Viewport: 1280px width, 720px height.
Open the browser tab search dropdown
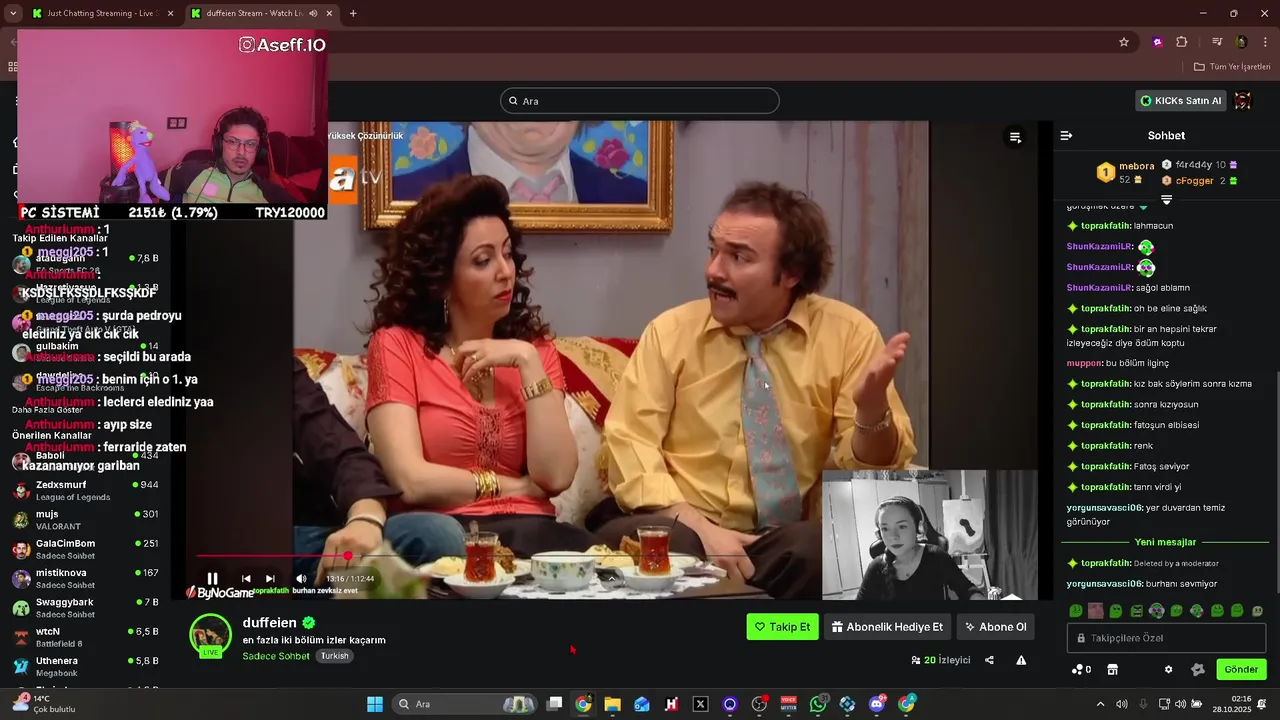pyautogui.click(x=12, y=13)
